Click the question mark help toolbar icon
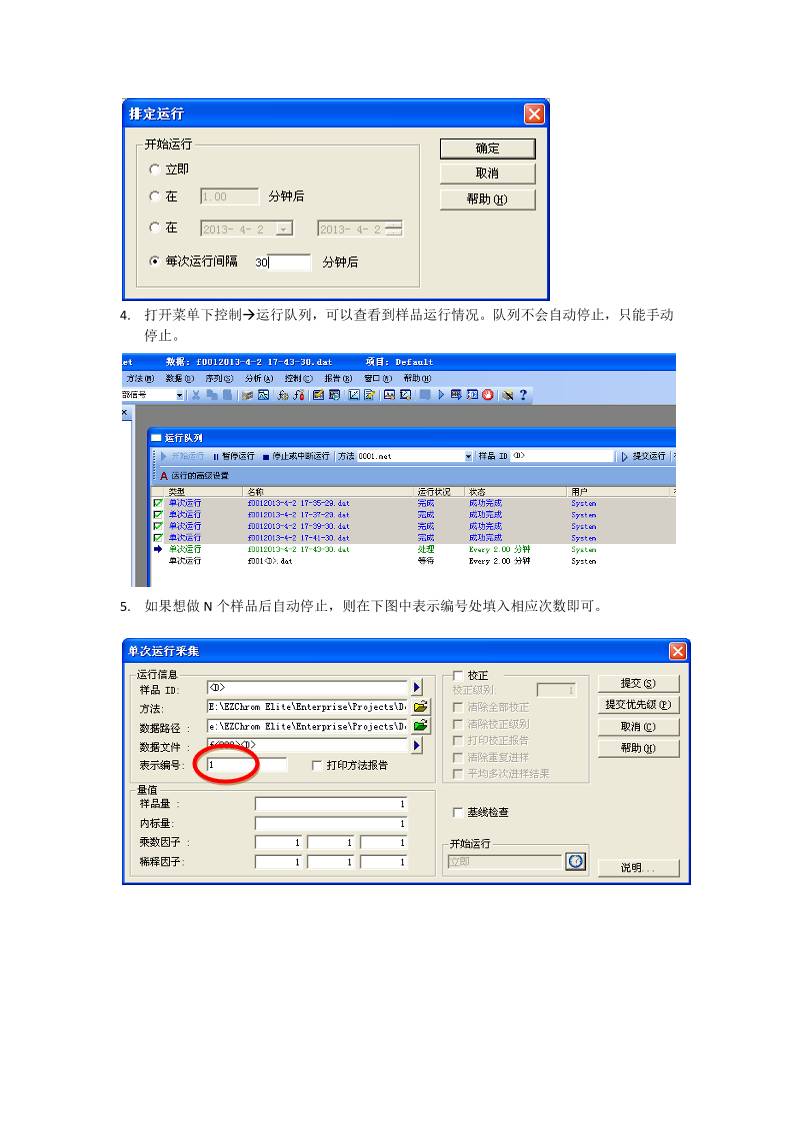Image resolution: width=793 pixels, height=1122 pixels. click(523, 395)
